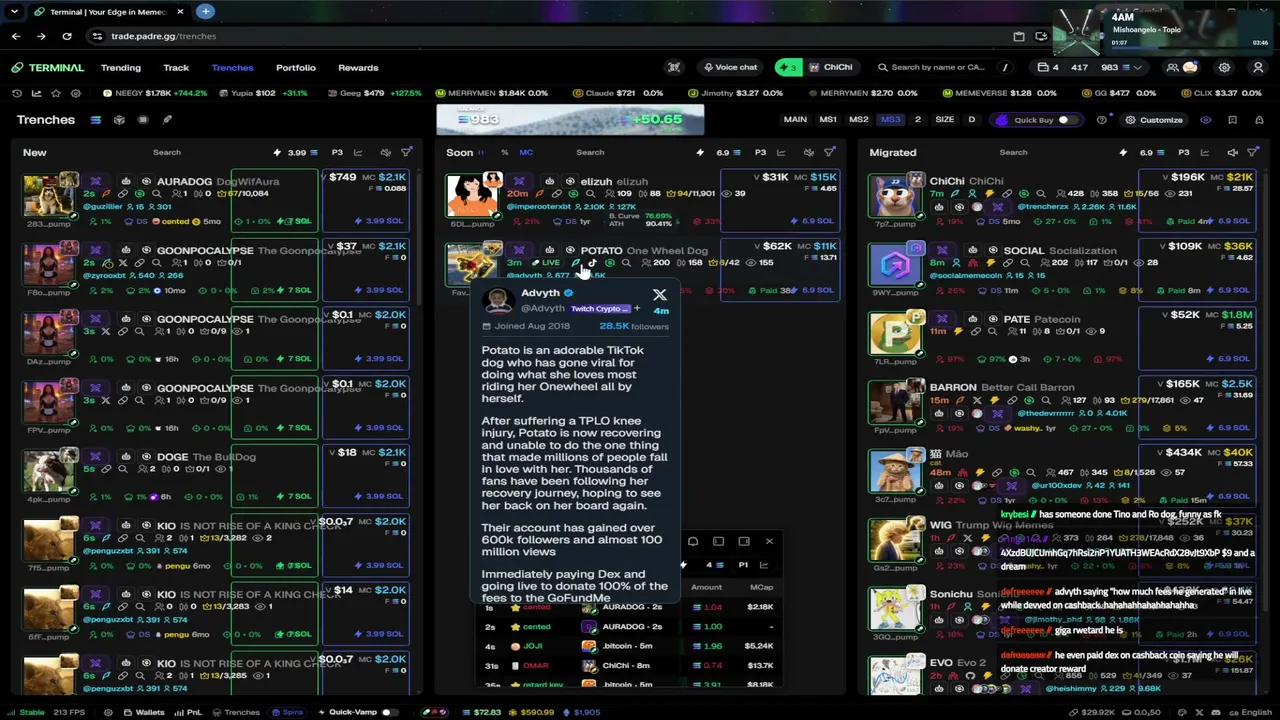Toggle the Quick-Vamp switch in status bar

pyautogui.click(x=389, y=712)
